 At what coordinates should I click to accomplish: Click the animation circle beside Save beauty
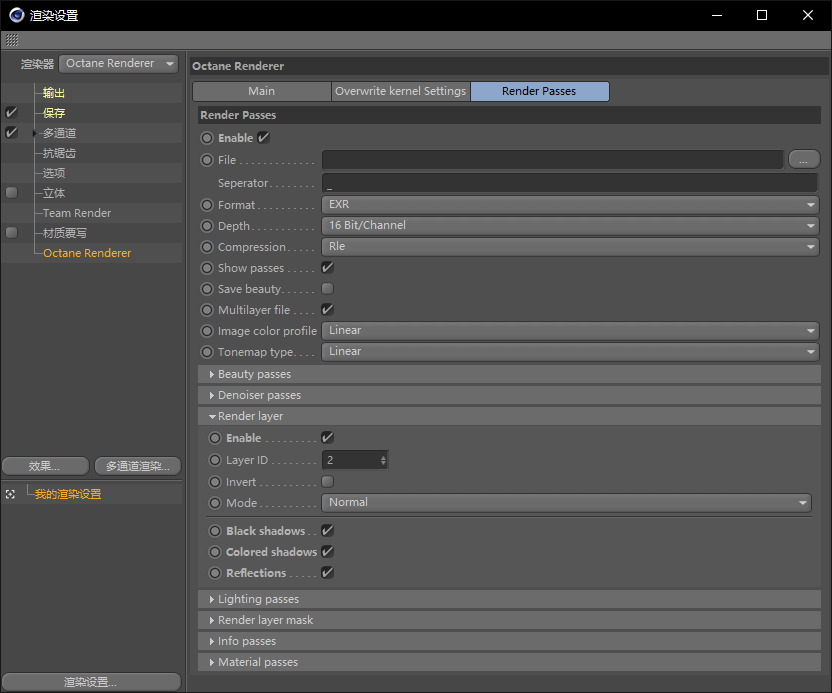[207, 289]
